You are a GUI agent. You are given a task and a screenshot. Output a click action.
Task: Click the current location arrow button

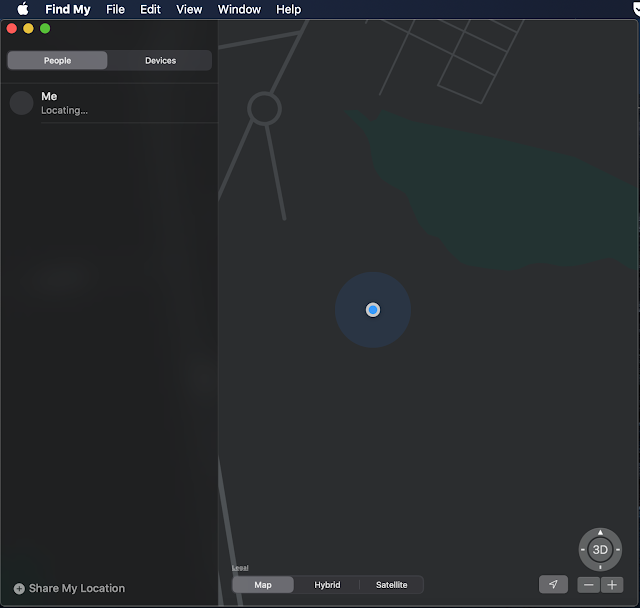(553, 584)
